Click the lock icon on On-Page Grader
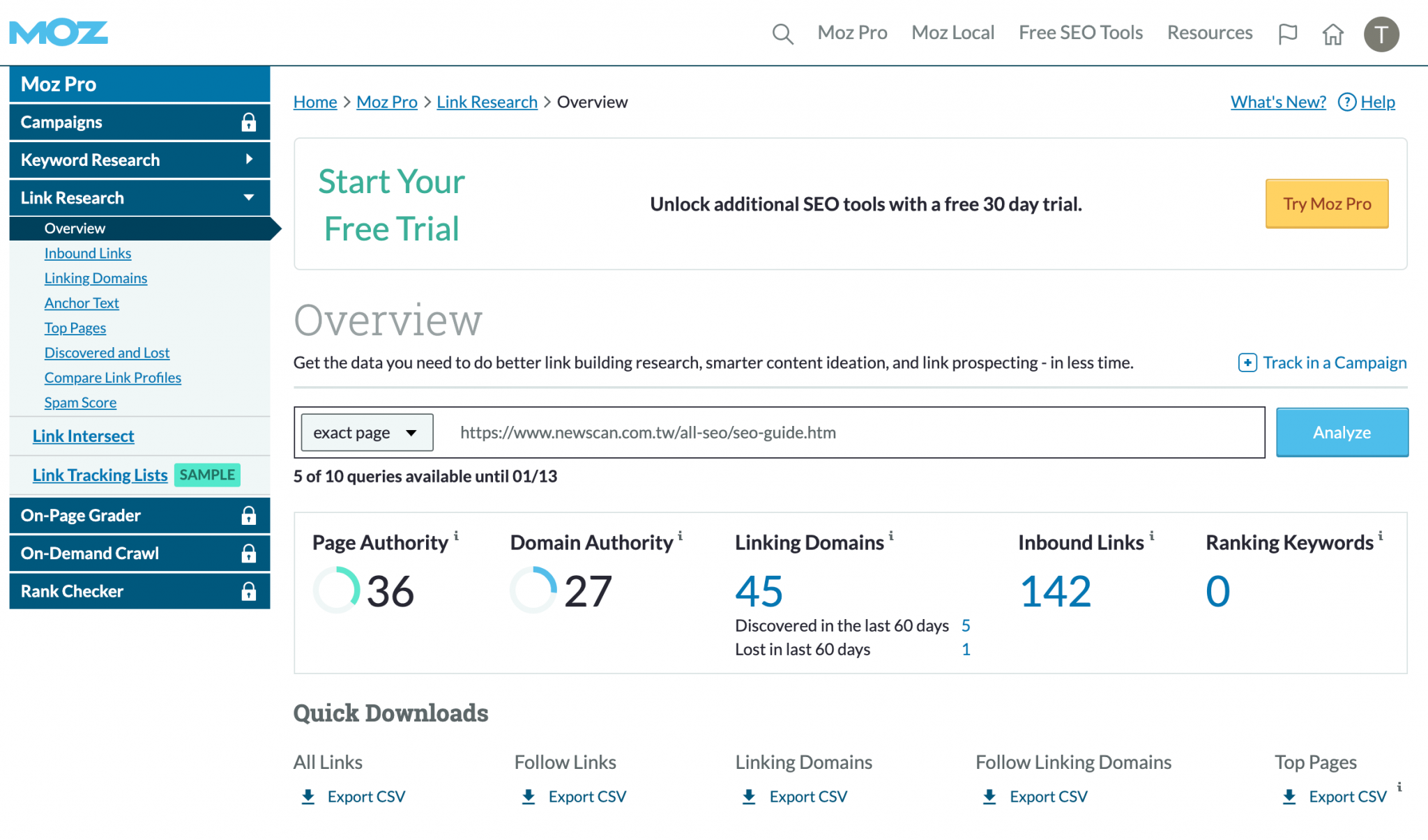The image size is (1428, 840). coord(249,515)
